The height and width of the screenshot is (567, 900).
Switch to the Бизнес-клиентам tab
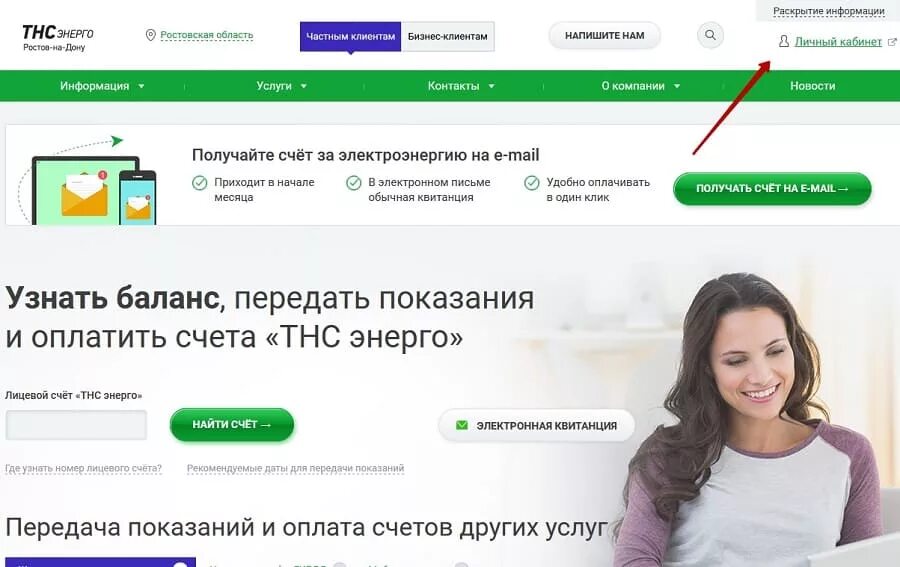tap(448, 36)
